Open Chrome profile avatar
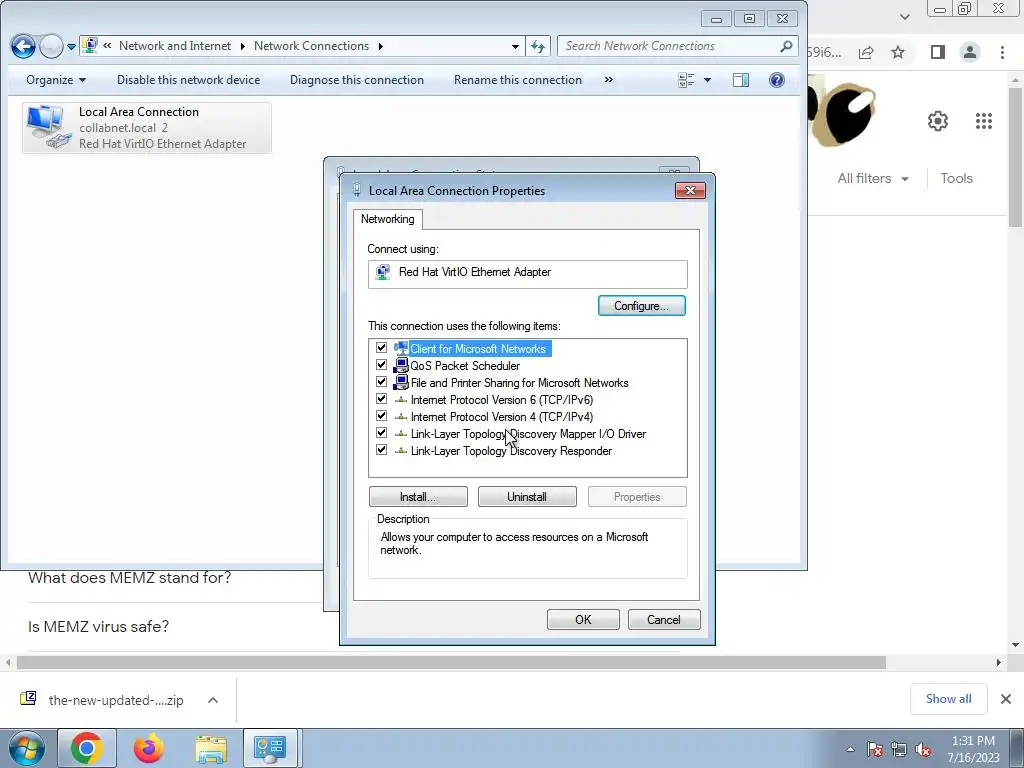The height and width of the screenshot is (768, 1024). click(970, 52)
